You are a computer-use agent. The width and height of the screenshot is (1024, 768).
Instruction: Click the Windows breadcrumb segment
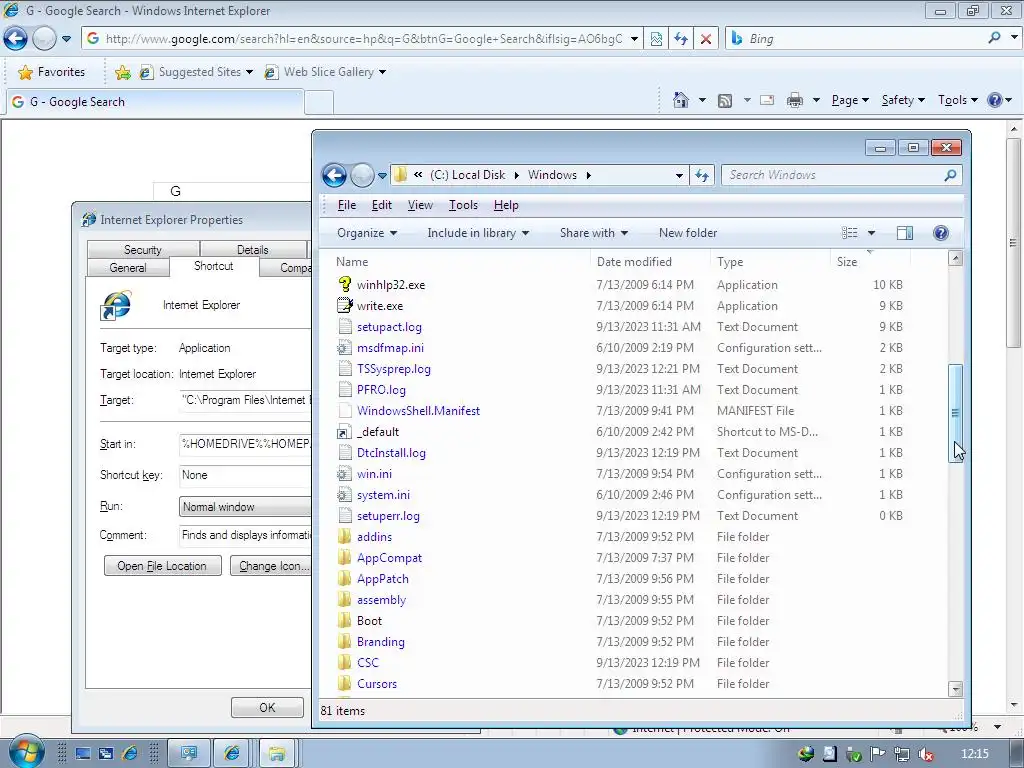point(552,175)
